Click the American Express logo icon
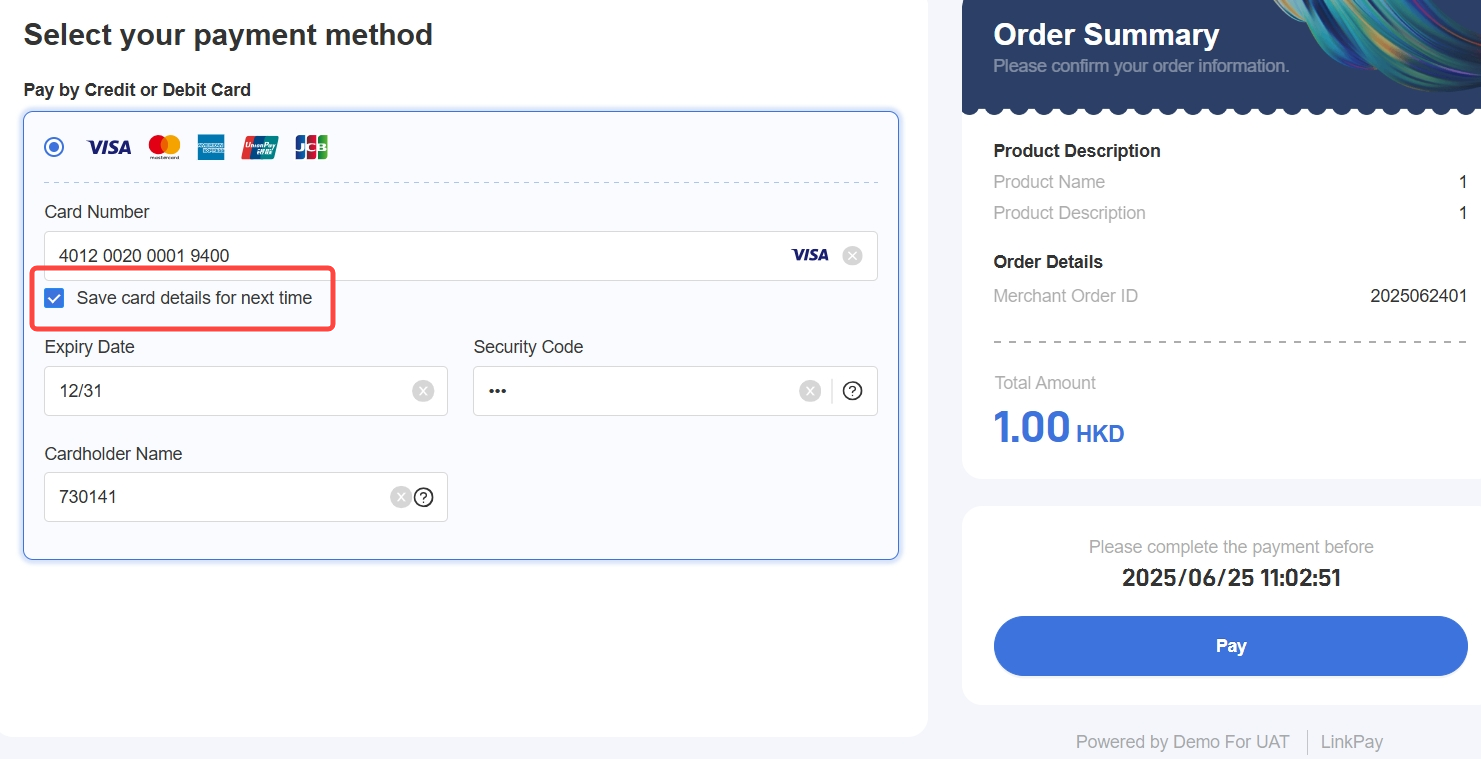The image size is (1481, 759). [211, 148]
